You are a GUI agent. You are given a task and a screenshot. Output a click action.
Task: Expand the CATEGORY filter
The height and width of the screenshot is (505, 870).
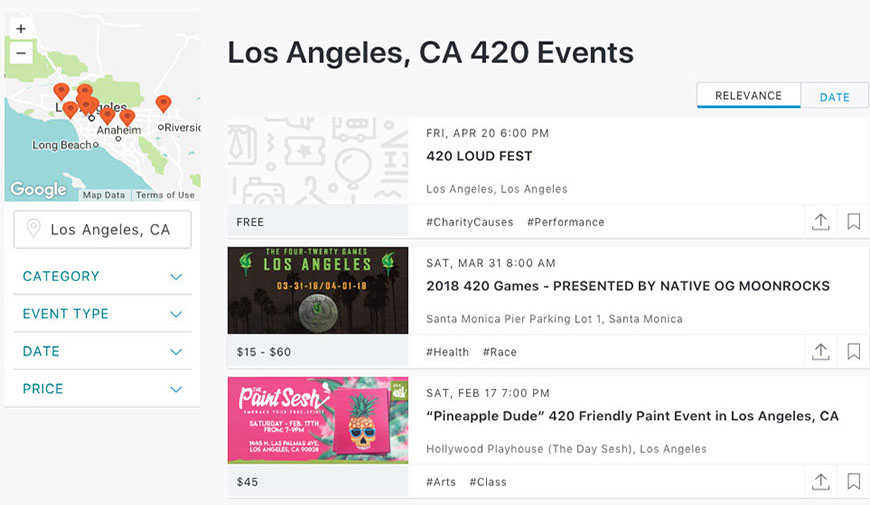(102, 276)
